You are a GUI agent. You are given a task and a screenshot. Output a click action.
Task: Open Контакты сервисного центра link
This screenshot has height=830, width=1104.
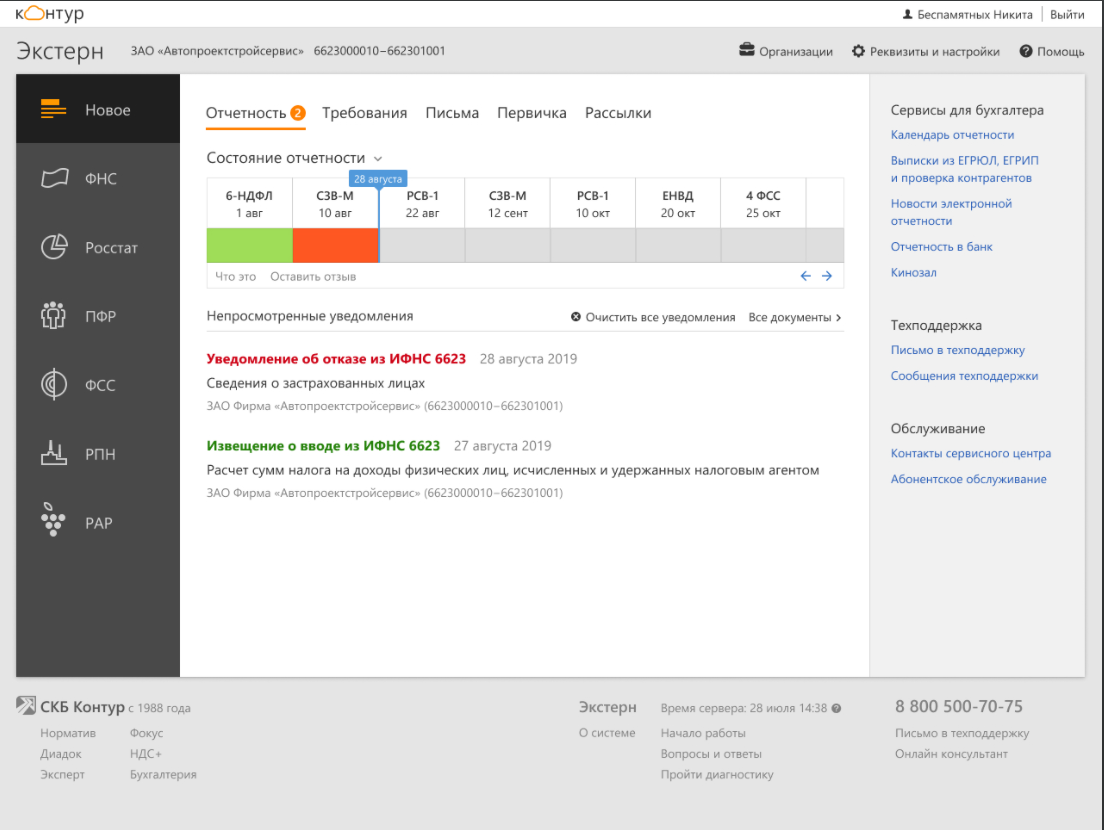point(971,453)
